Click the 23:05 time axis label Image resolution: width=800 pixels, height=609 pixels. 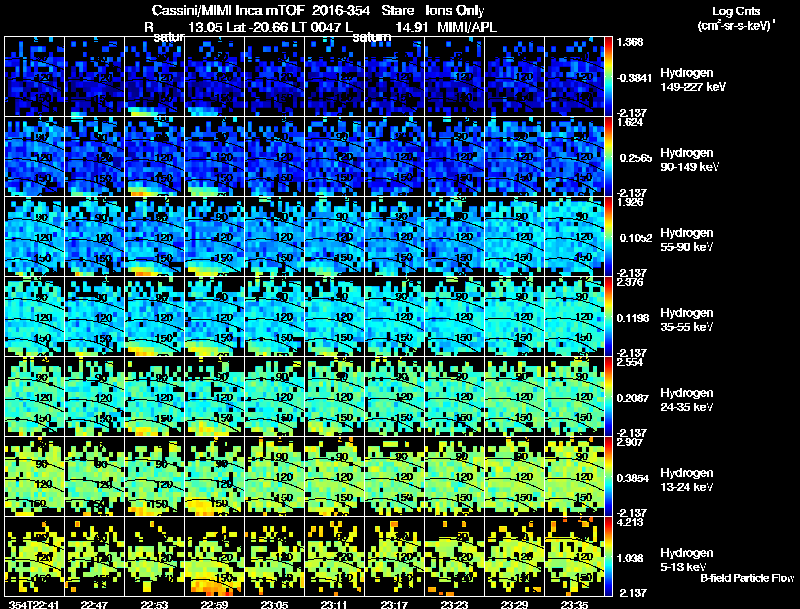tap(274, 605)
